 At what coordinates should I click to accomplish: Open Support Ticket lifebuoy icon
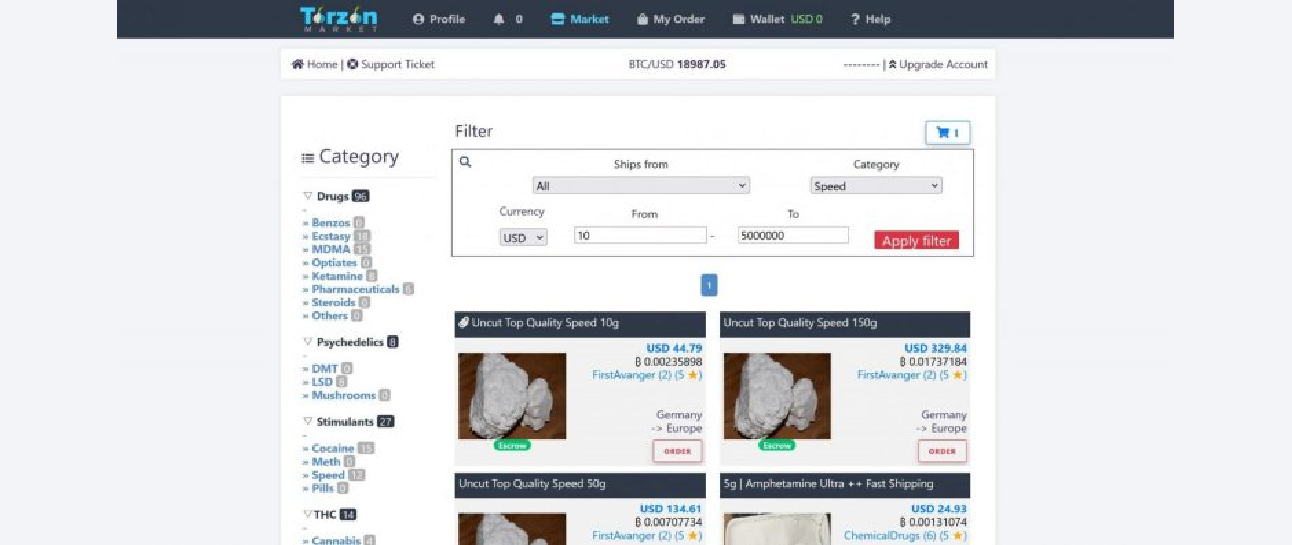coord(353,64)
